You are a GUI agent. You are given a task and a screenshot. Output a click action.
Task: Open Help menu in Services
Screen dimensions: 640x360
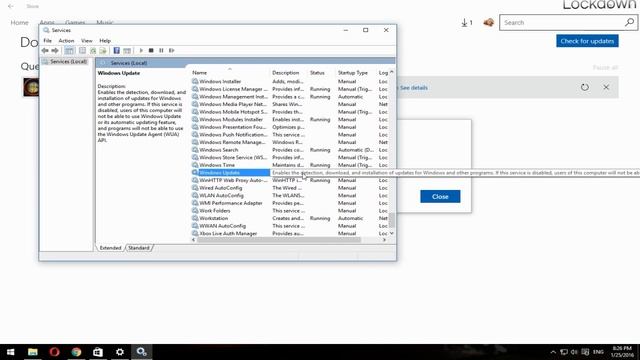pos(105,41)
